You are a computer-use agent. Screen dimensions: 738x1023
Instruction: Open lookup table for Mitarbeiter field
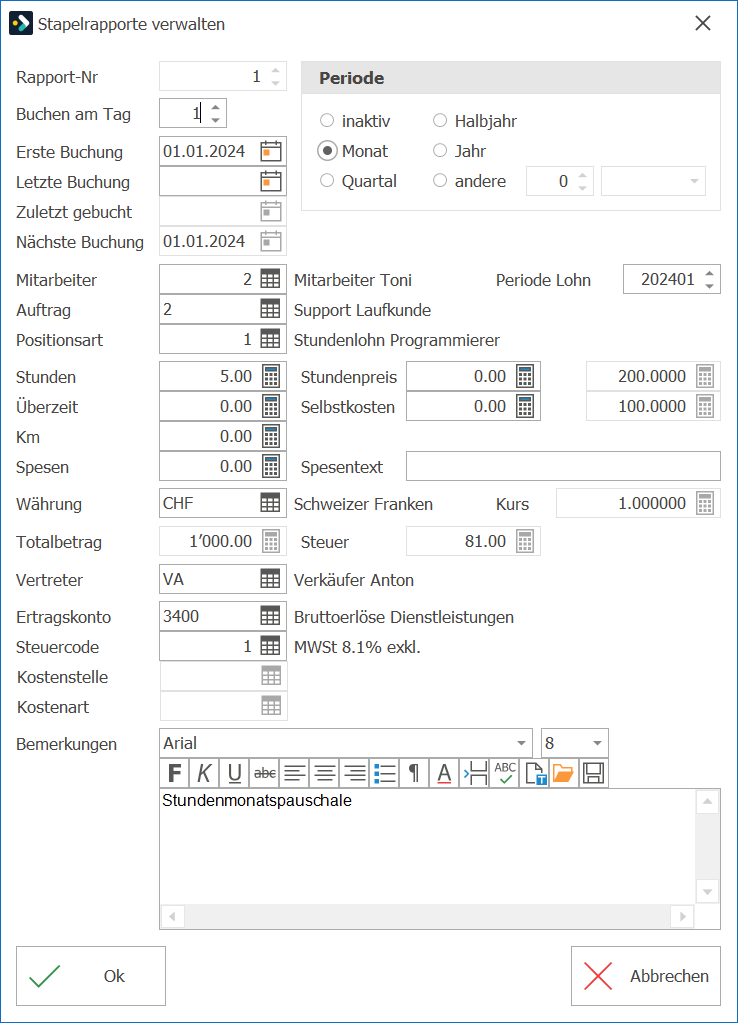coord(270,279)
